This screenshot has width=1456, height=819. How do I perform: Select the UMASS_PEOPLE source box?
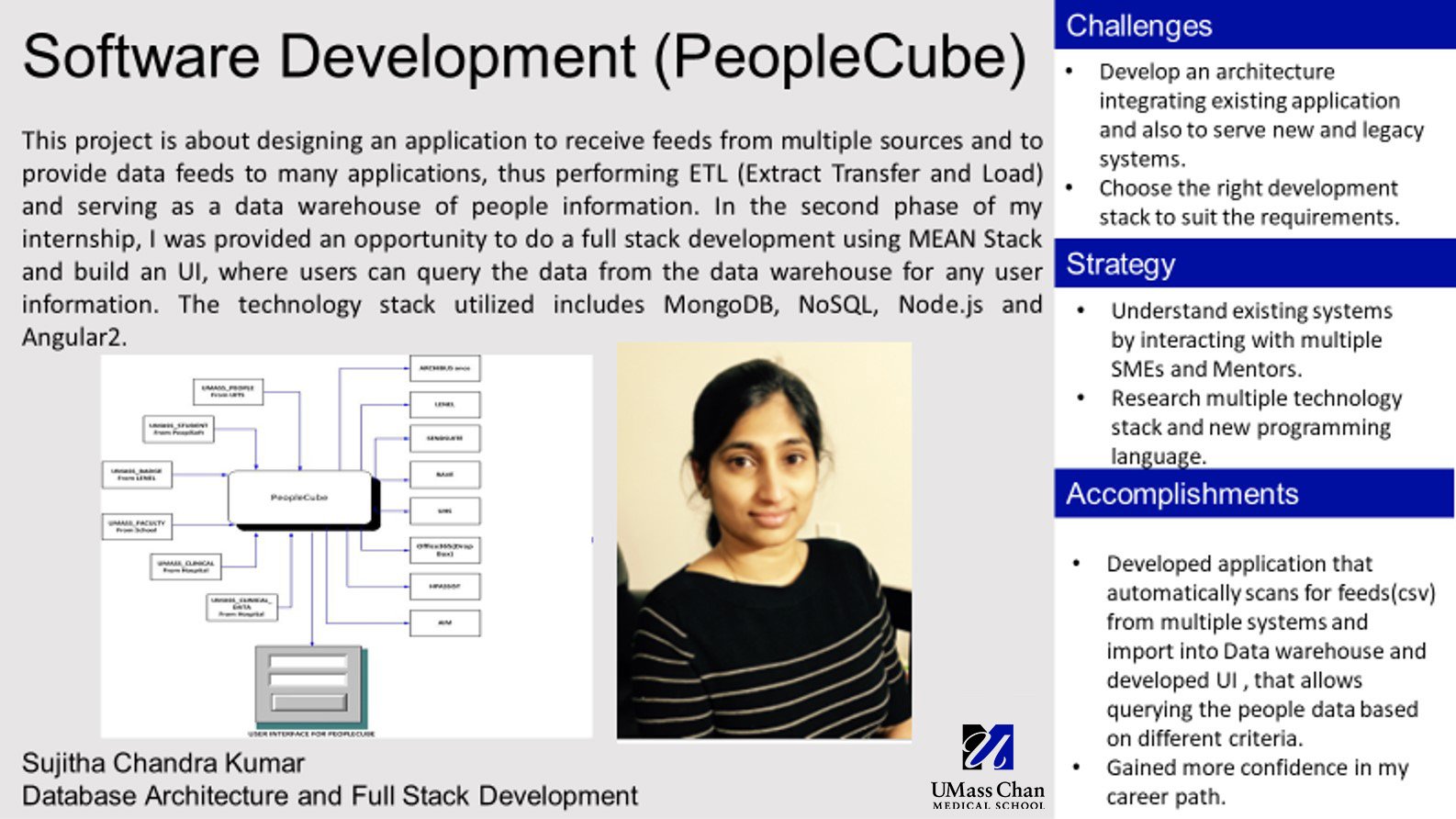click(x=228, y=391)
